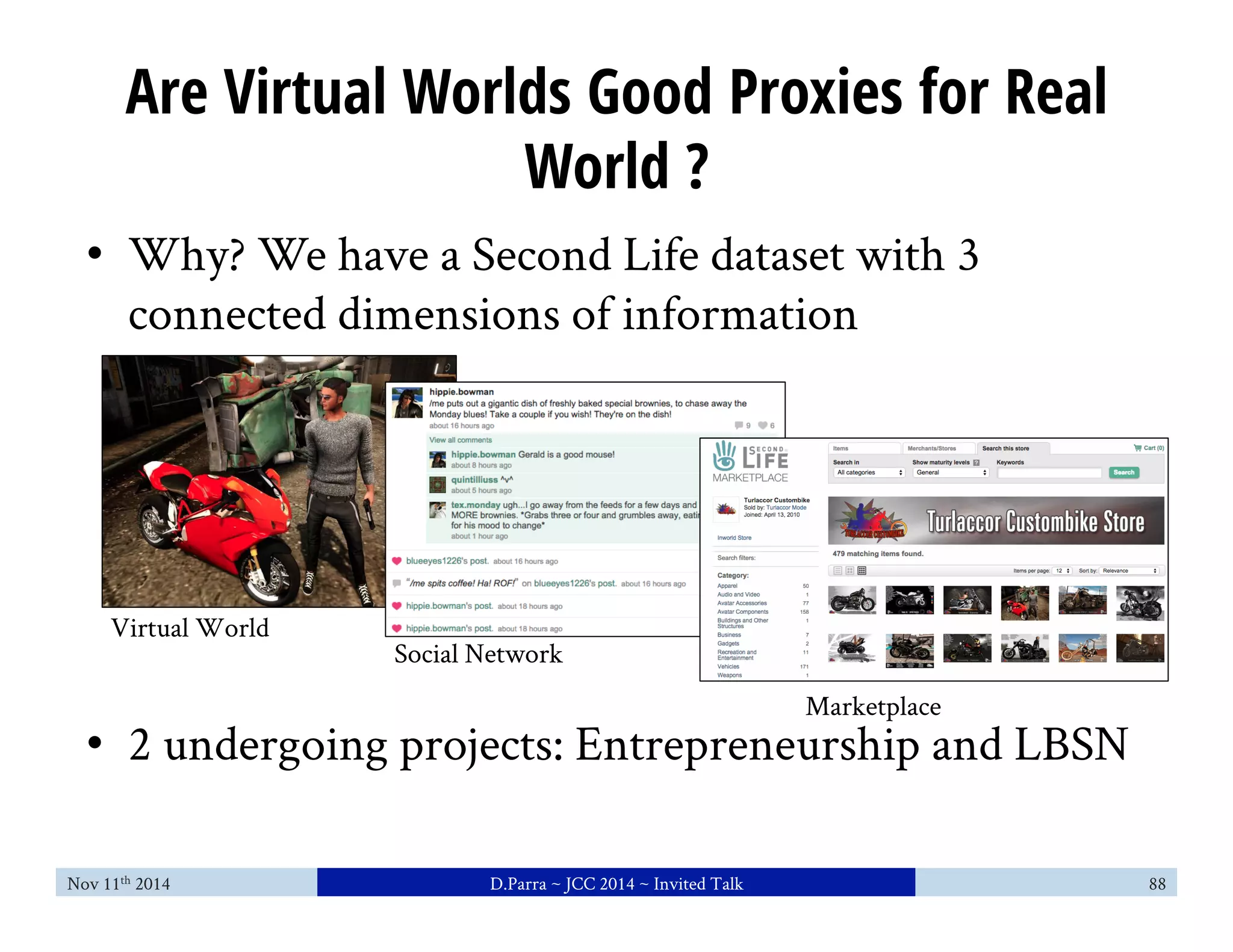Filter by Avatar Components category
The height and width of the screenshot is (952, 1233).
[742, 611]
